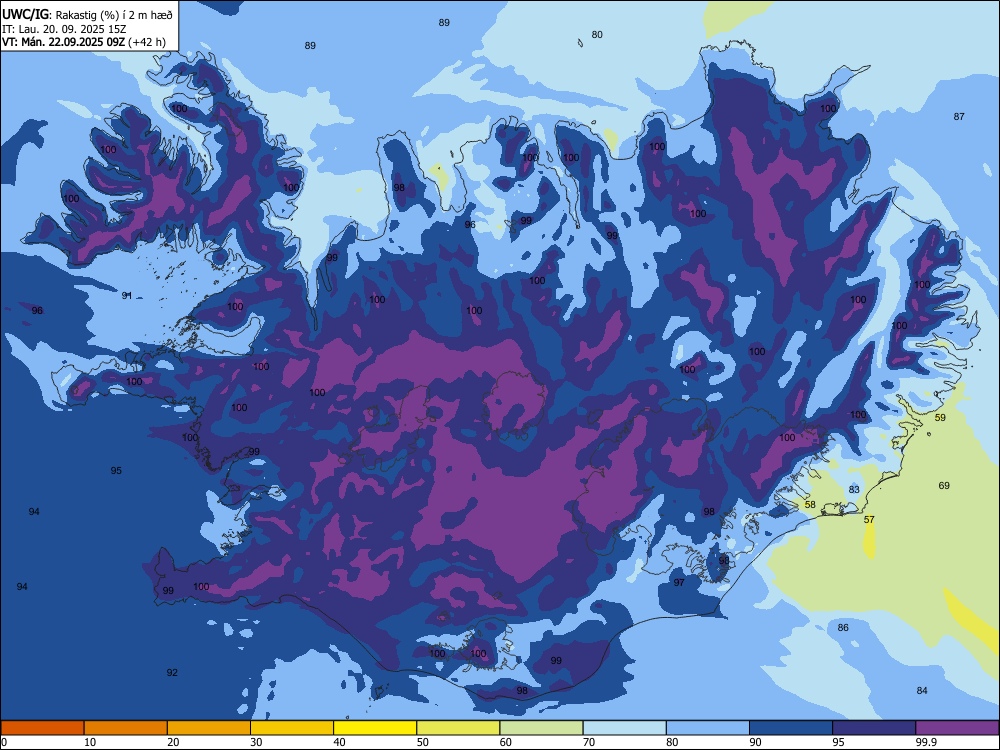The width and height of the screenshot is (1000, 750).
Task: Click the legend tick label 60
Action: 506,742
